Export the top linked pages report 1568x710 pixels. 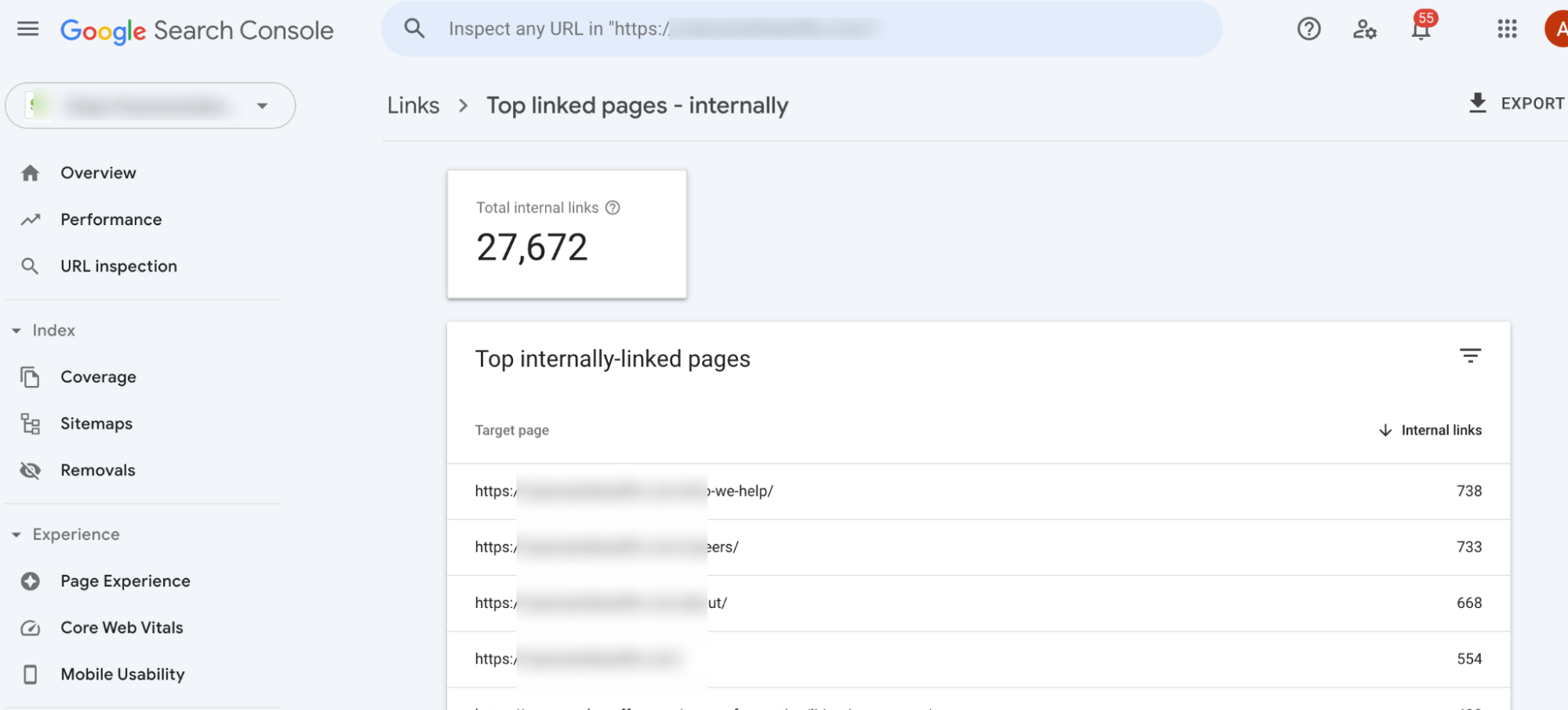point(1515,103)
